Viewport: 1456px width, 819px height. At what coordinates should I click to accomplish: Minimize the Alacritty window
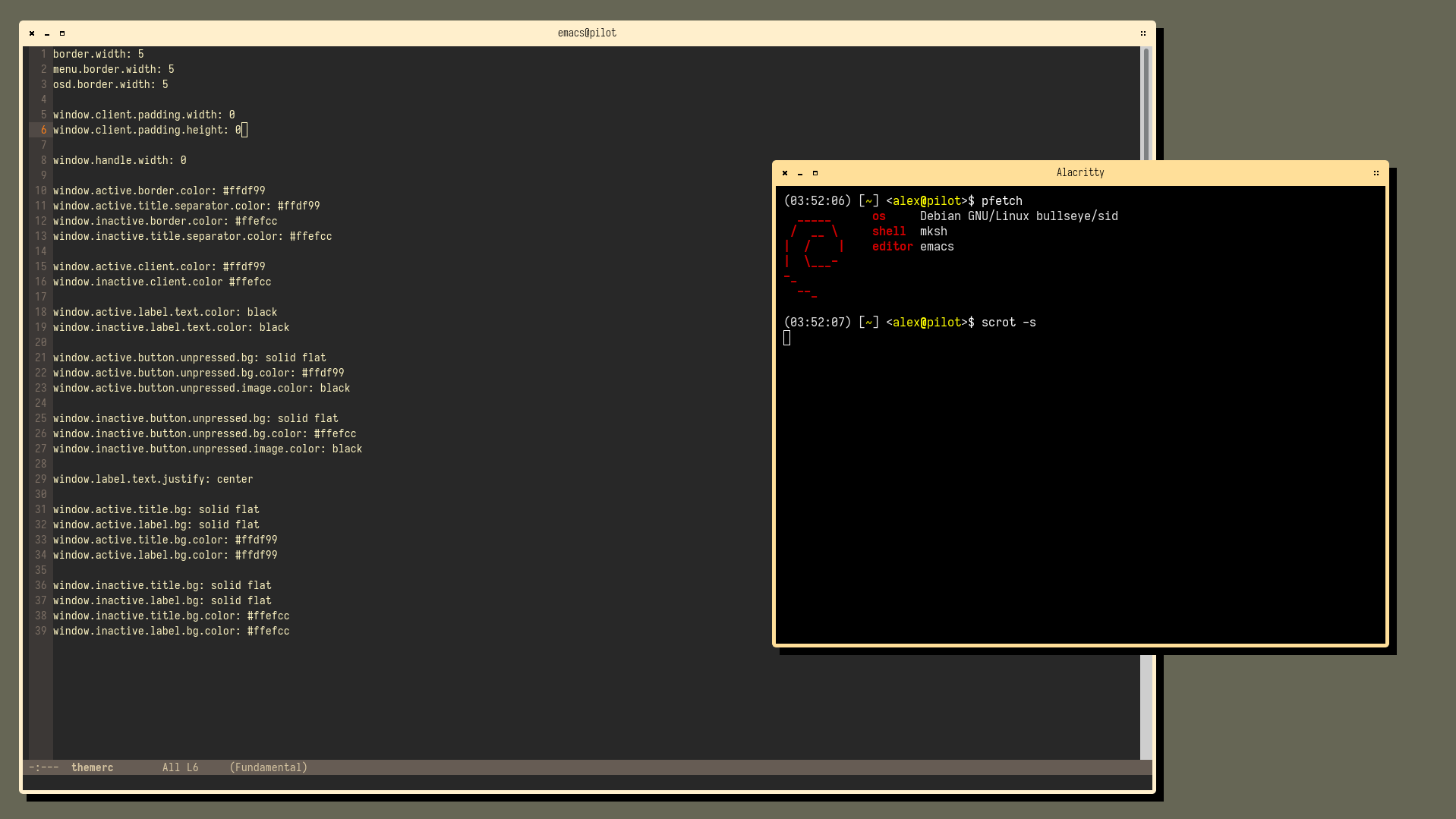point(800,173)
